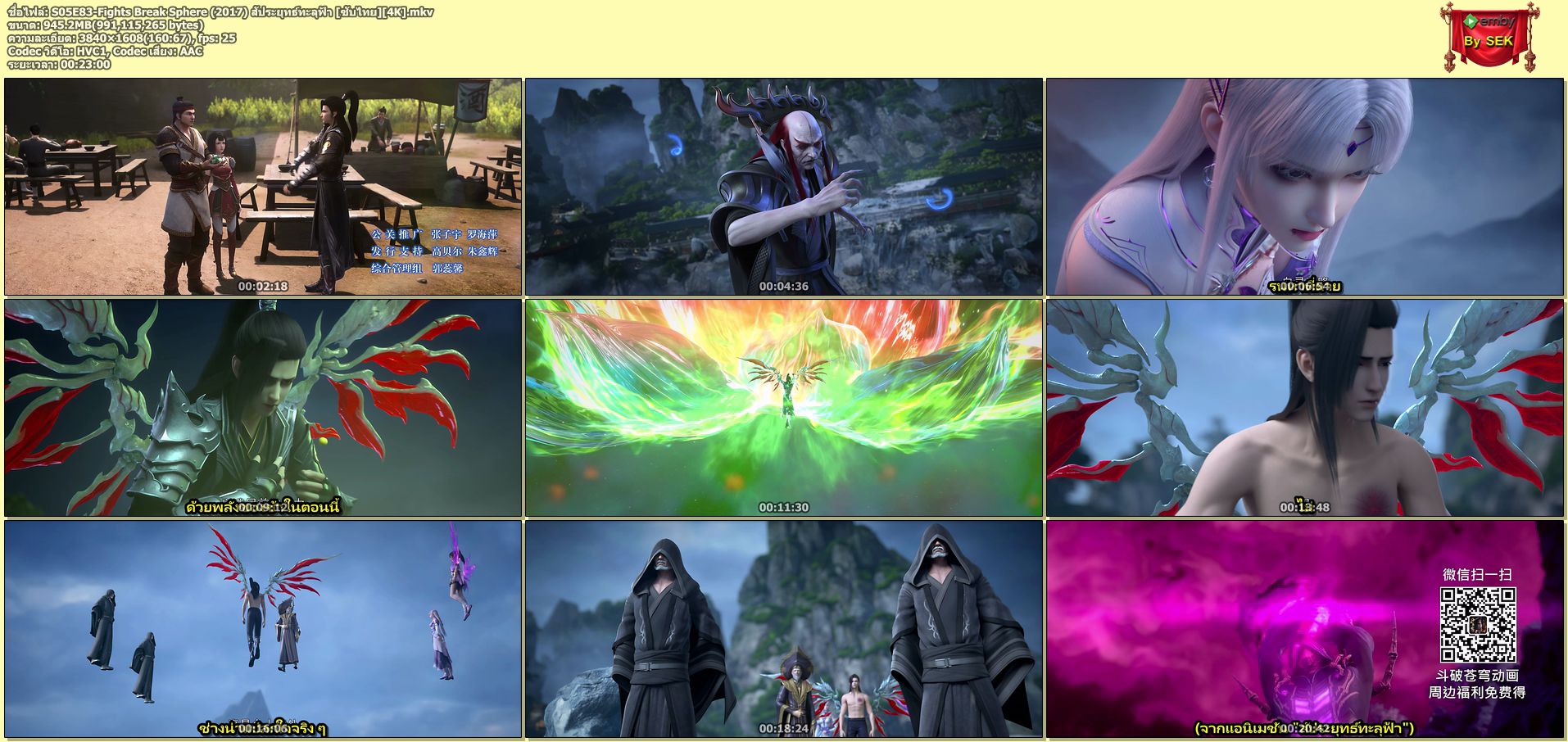Select the shirtless winged man frame 00:13:48

pos(1305,408)
